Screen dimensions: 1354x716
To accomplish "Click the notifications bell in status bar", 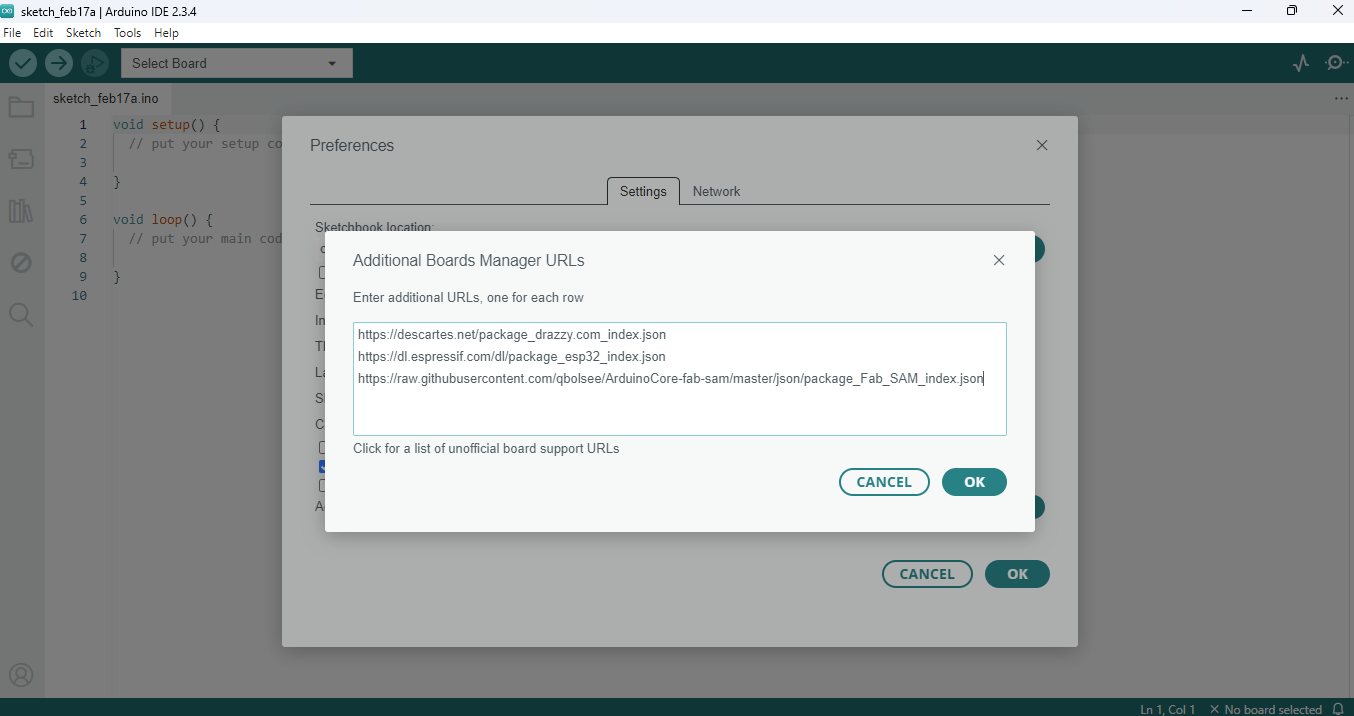I will (x=1338, y=709).
